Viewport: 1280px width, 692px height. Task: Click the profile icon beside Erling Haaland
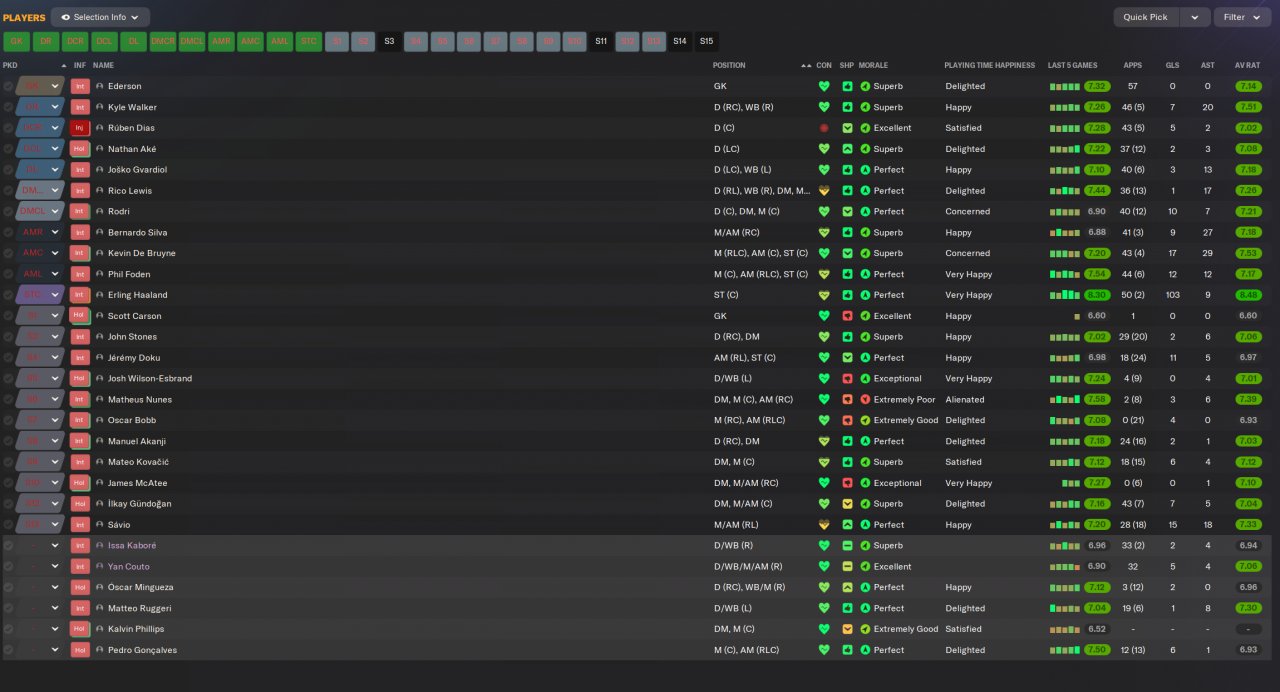(x=100, y=295)
